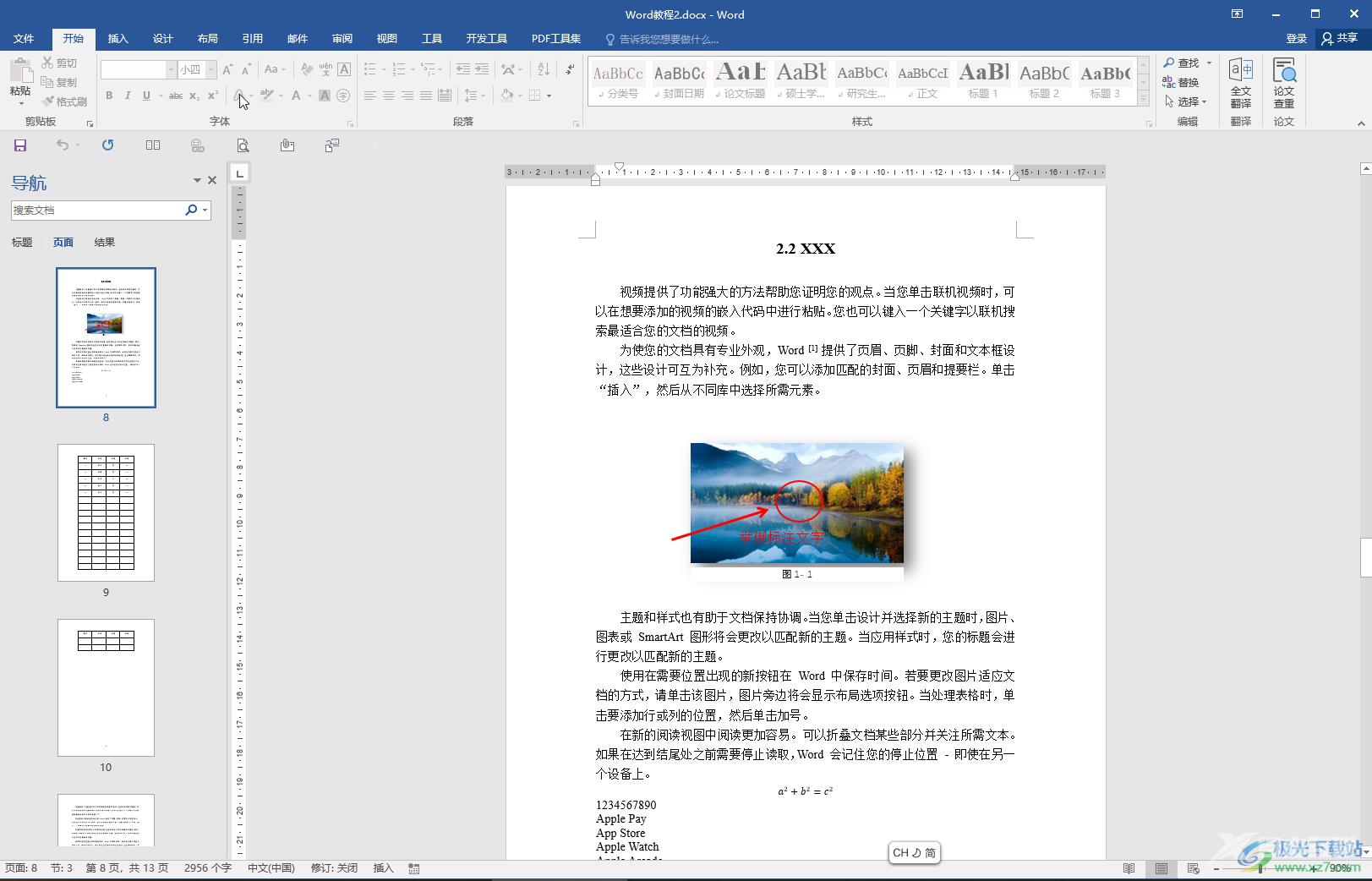This screenshot has height=881, width=1372.
Task: Center align the paragraph
Action: pyautogui.click(x=389, y=96)
